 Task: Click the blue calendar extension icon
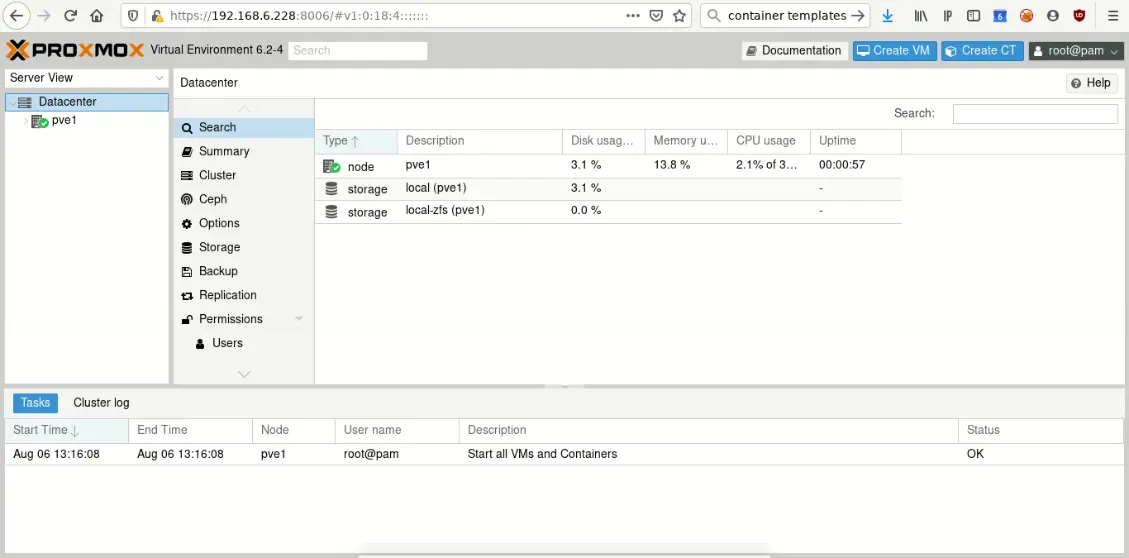(1000, 16)
